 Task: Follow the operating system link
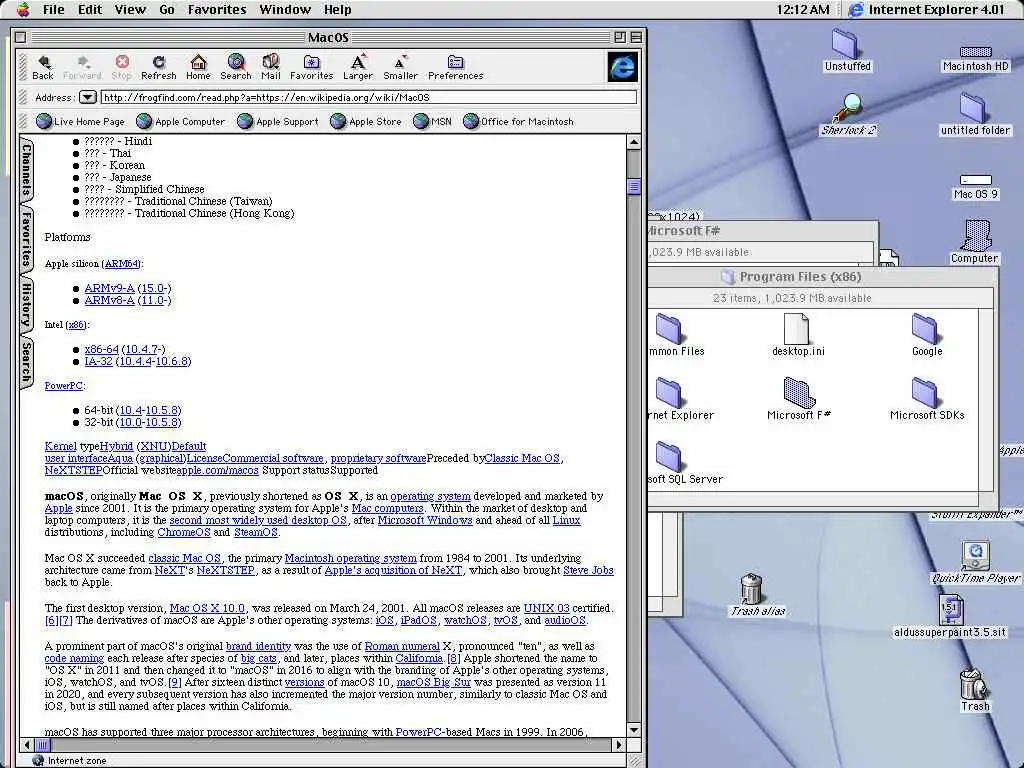pyautogui.click(x=430, y=496)
